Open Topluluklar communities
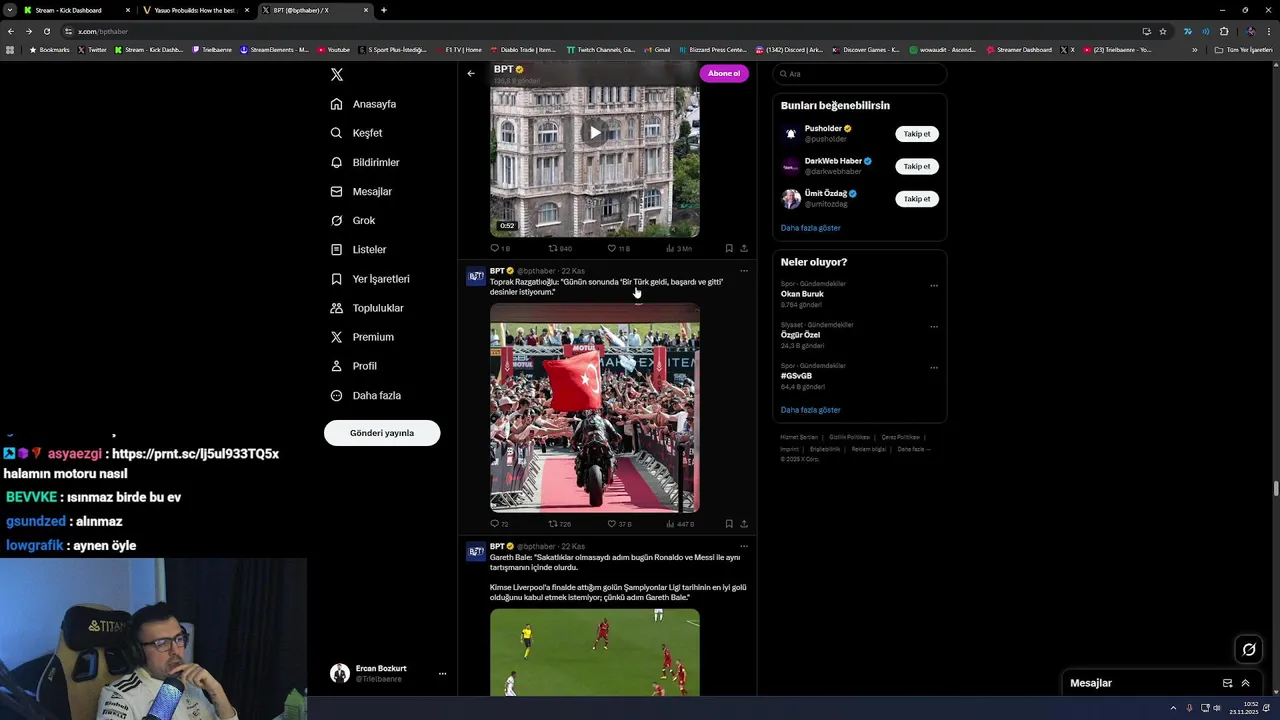This screenshot has height=720, width=1280. click(x=367, y=308)
